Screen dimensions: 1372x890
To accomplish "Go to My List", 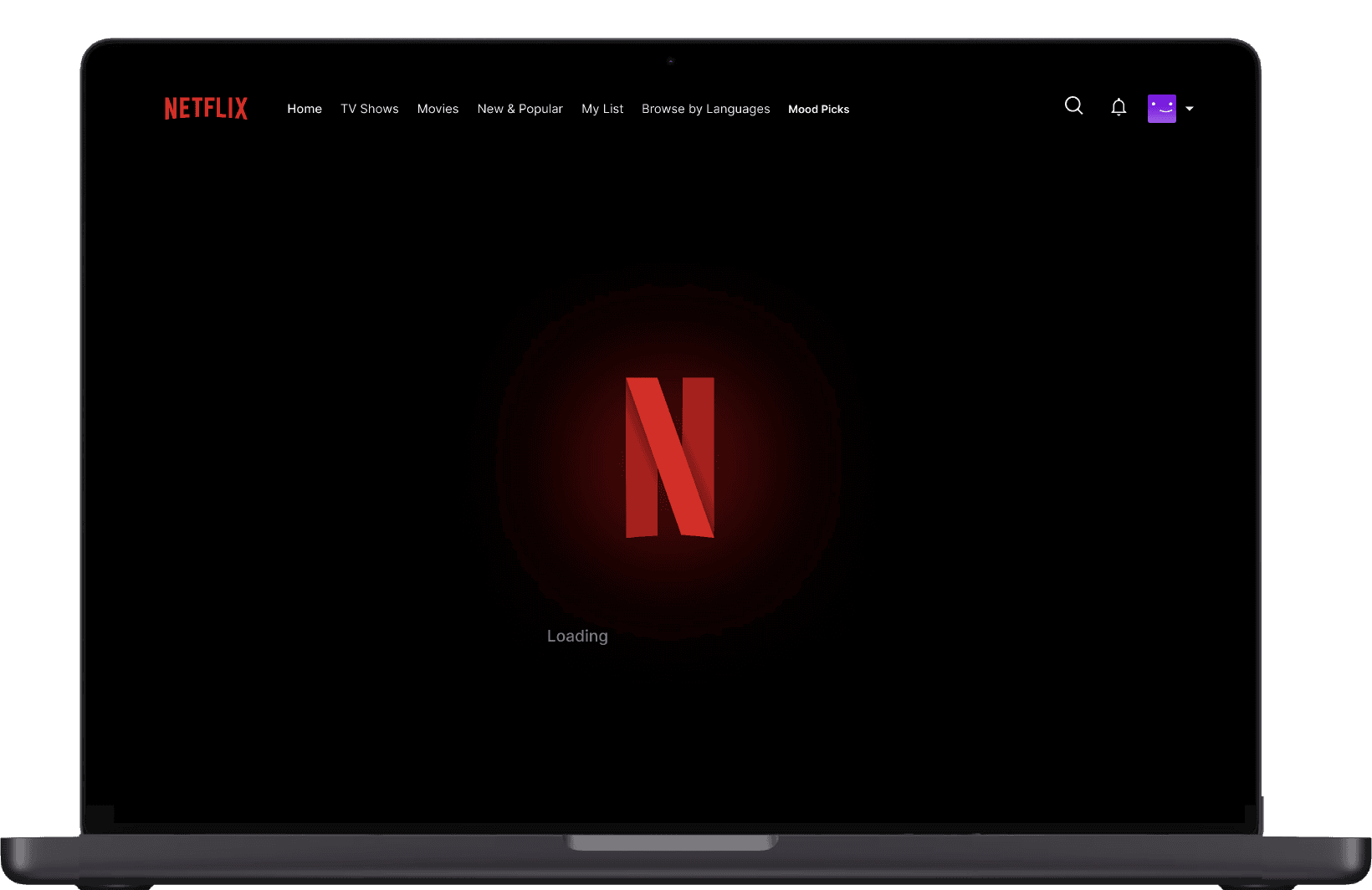I will pyautogui.click(x=602, y=109).
